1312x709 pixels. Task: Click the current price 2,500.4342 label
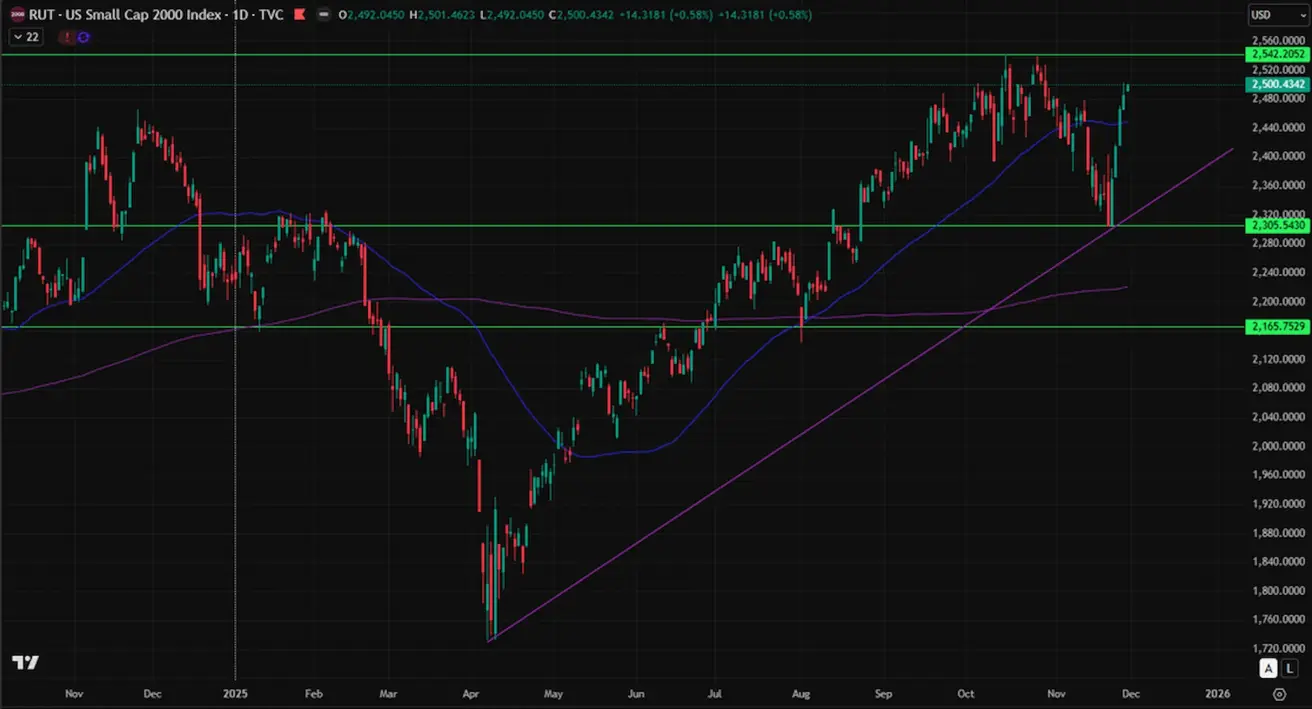pyautogui.click(x=1277, y=85)
